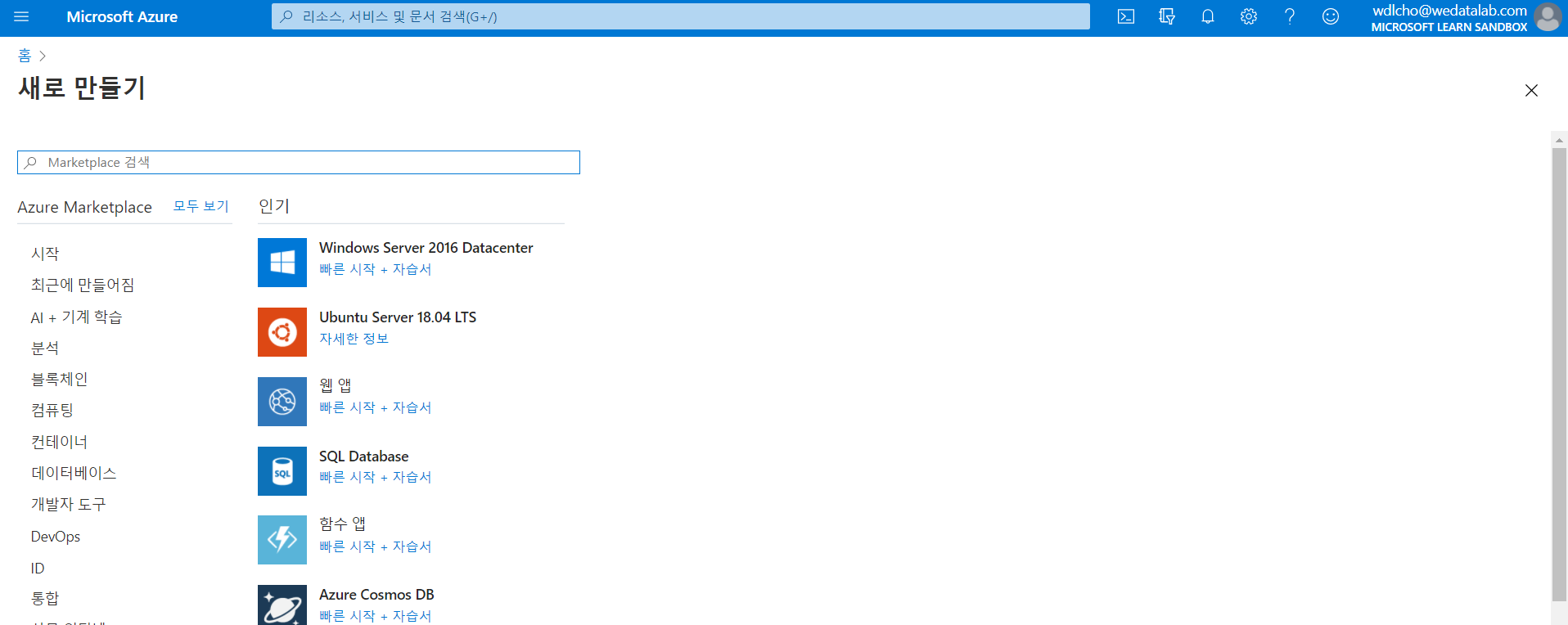Click the 함수 앱 lightning icon

[282, 540]
